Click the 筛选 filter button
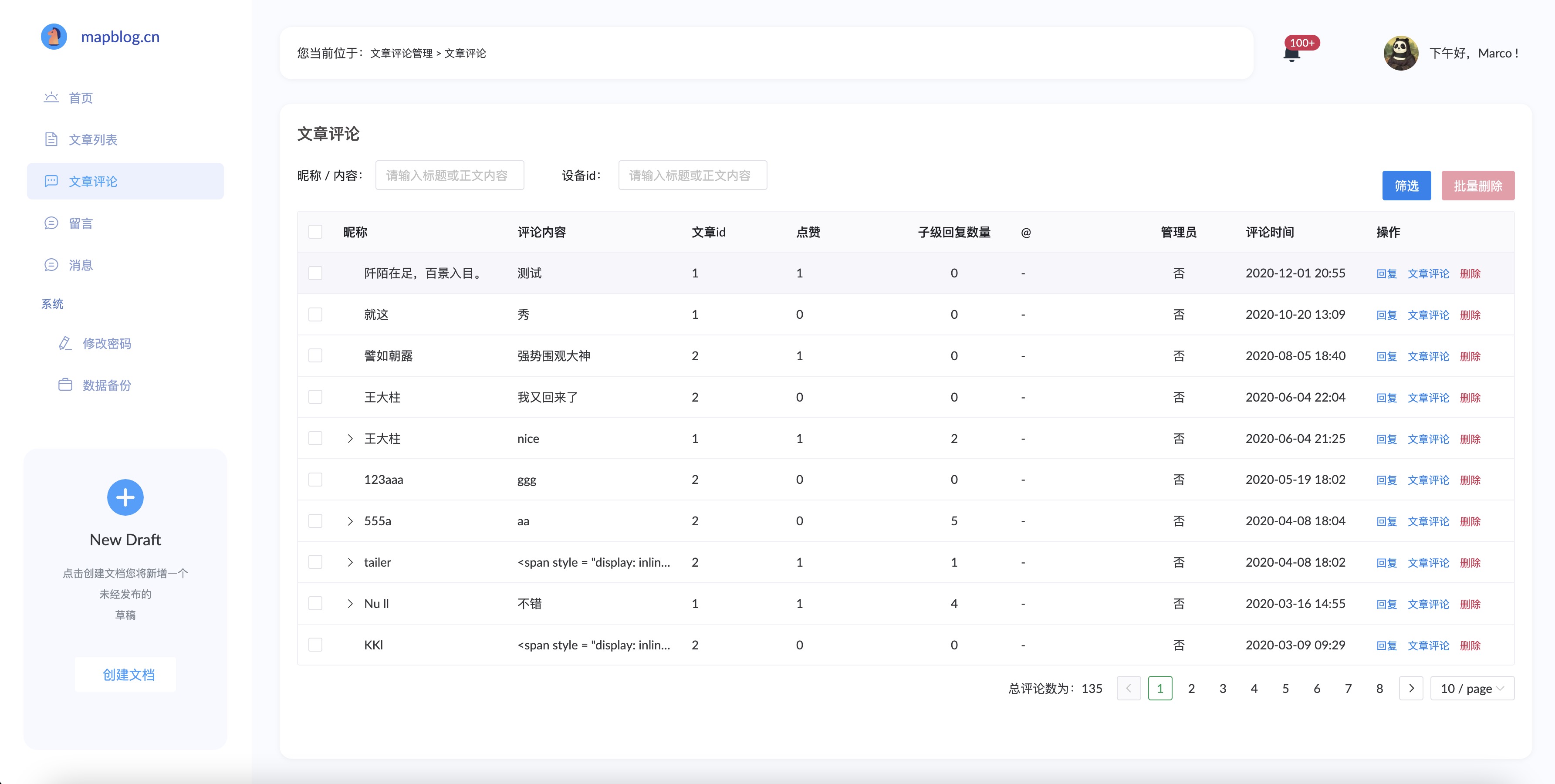The height and width of the screenshot is (784, 1555). [x=1406, y=186]
